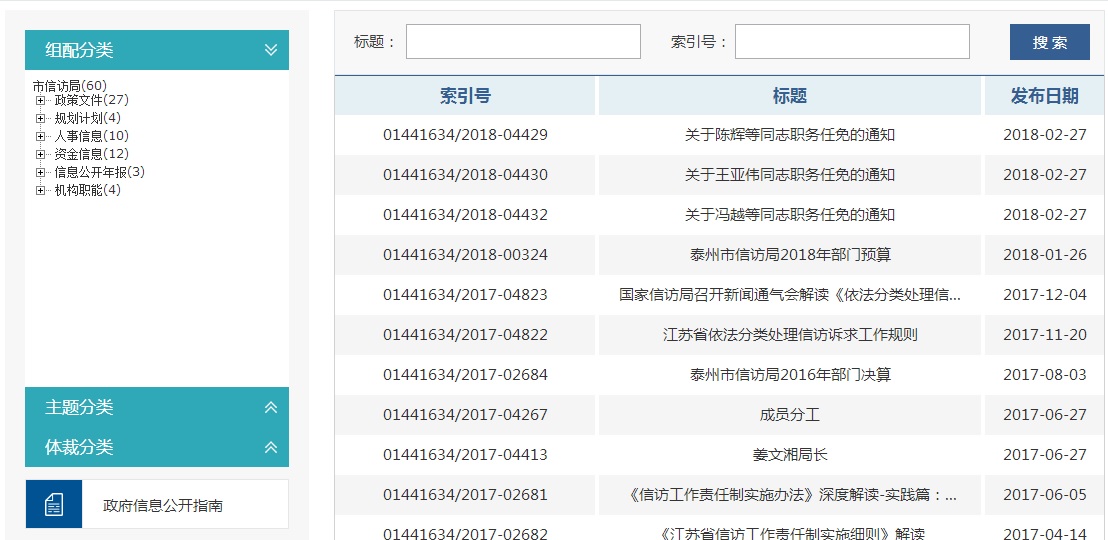Click index number 01441634/2018-00324

[466, 254]
